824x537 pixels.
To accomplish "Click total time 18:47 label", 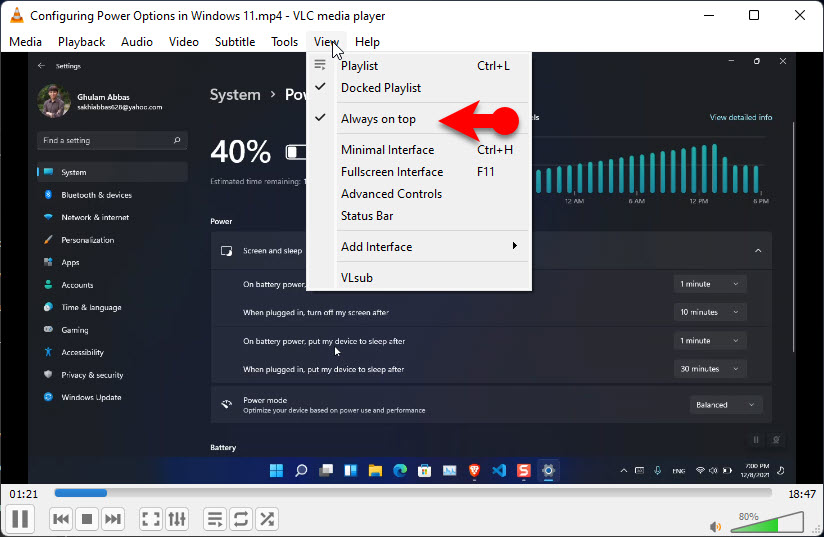I will click(x=802, y=494).
